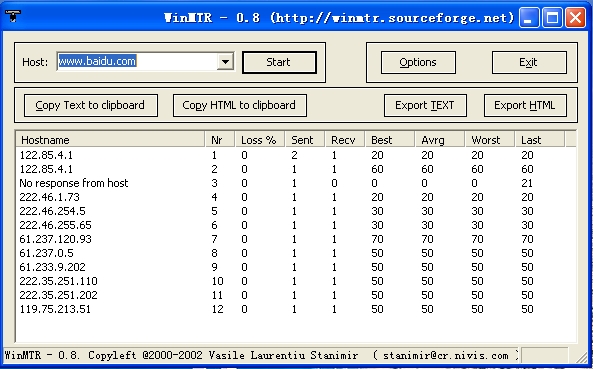This screenshot has width=593, height=369.
Task: Click the Last value 21 in the no-response row
Action: pyautogui.click(x=527, y=183)
